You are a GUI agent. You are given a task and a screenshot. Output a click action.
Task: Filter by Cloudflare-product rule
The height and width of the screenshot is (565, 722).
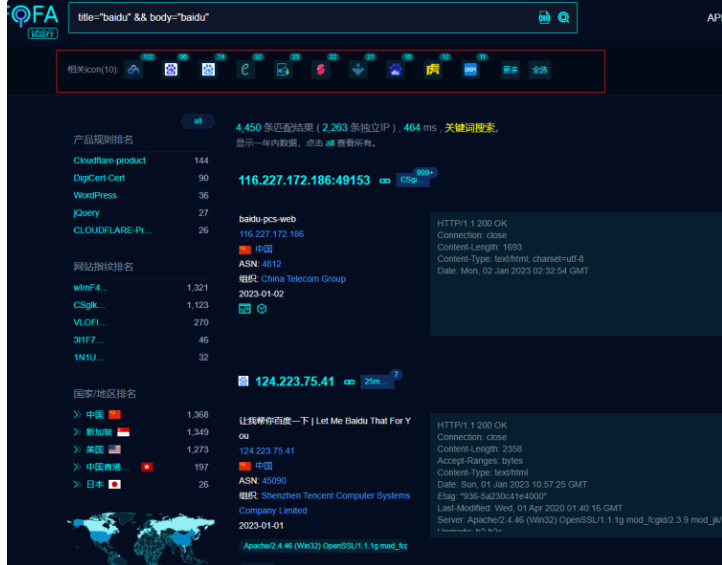point(109,161)
